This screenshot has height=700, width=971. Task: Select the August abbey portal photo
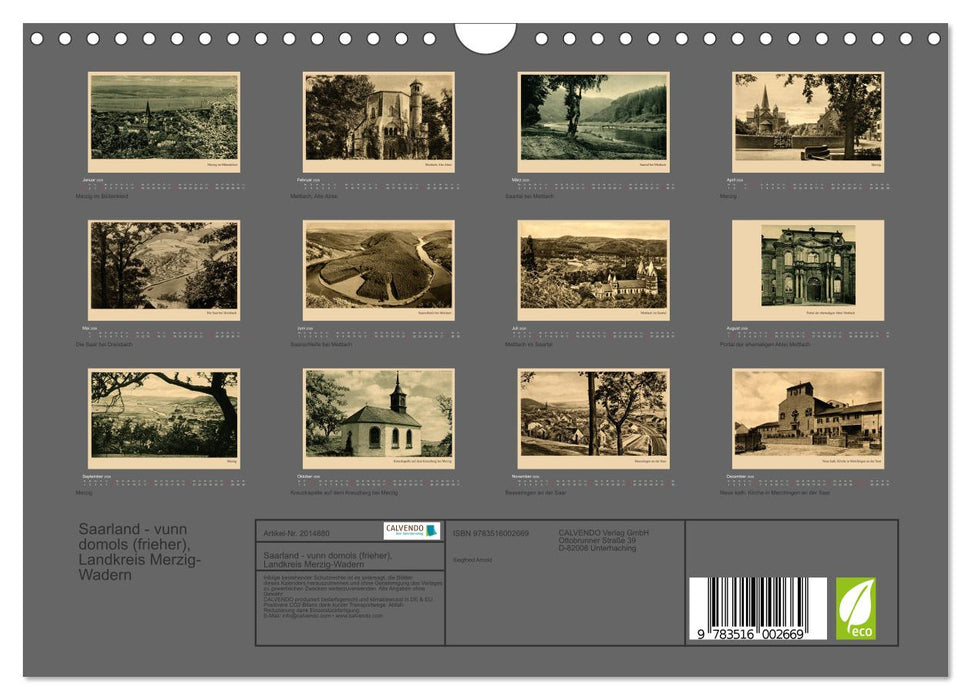coord(808,270)
